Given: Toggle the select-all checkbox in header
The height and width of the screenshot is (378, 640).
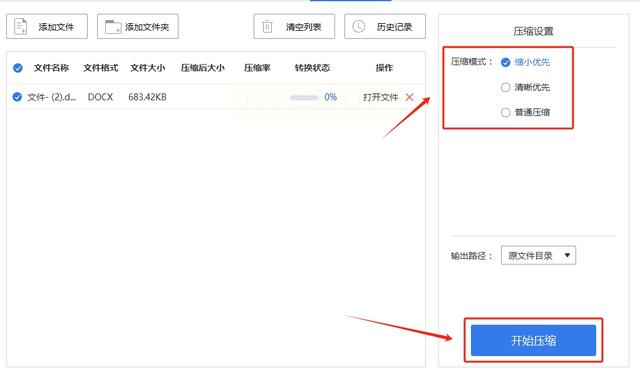Looking at the screenshot, I should click(18, 68).
